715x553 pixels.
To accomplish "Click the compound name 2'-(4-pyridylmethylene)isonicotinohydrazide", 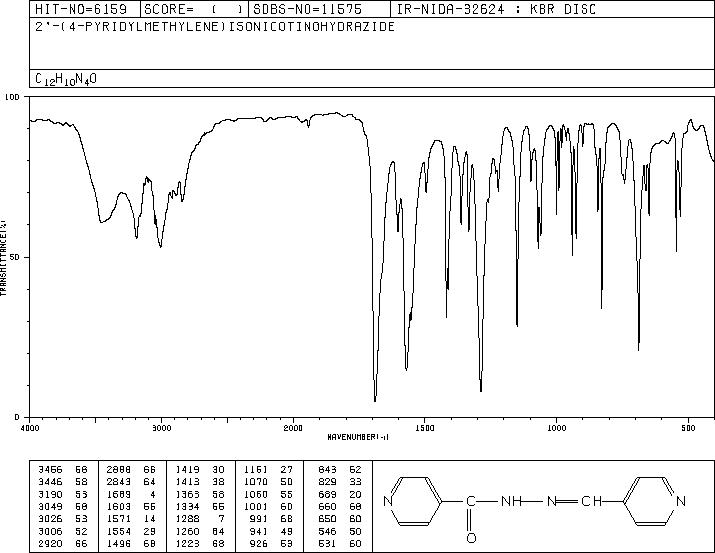I will pyautogui.click(x=215, y=26).
